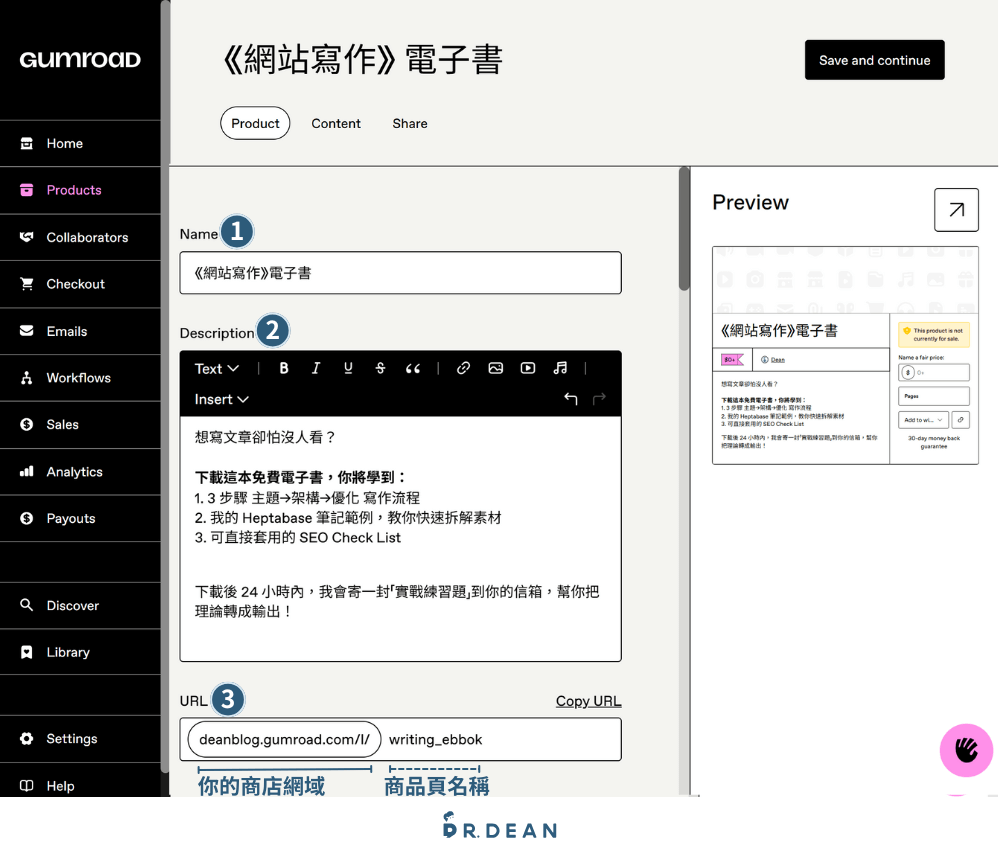This screenshot has width=1000, height=850.
Task: Embed a video using the video icon
Action: [527, 368]
